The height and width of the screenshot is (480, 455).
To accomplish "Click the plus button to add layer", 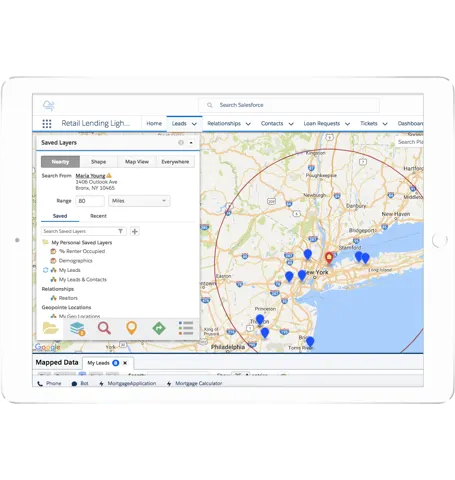I will click(135, 231).
